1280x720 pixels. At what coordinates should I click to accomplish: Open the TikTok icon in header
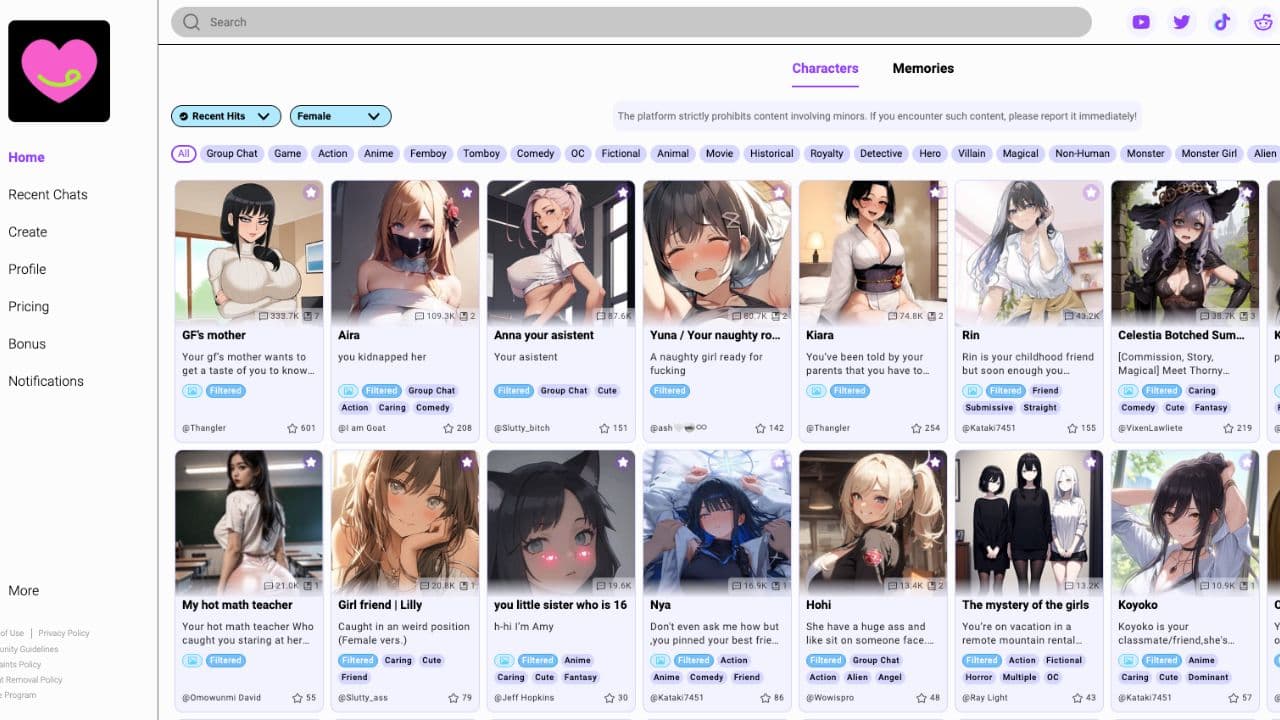[x=1222, y=22]
